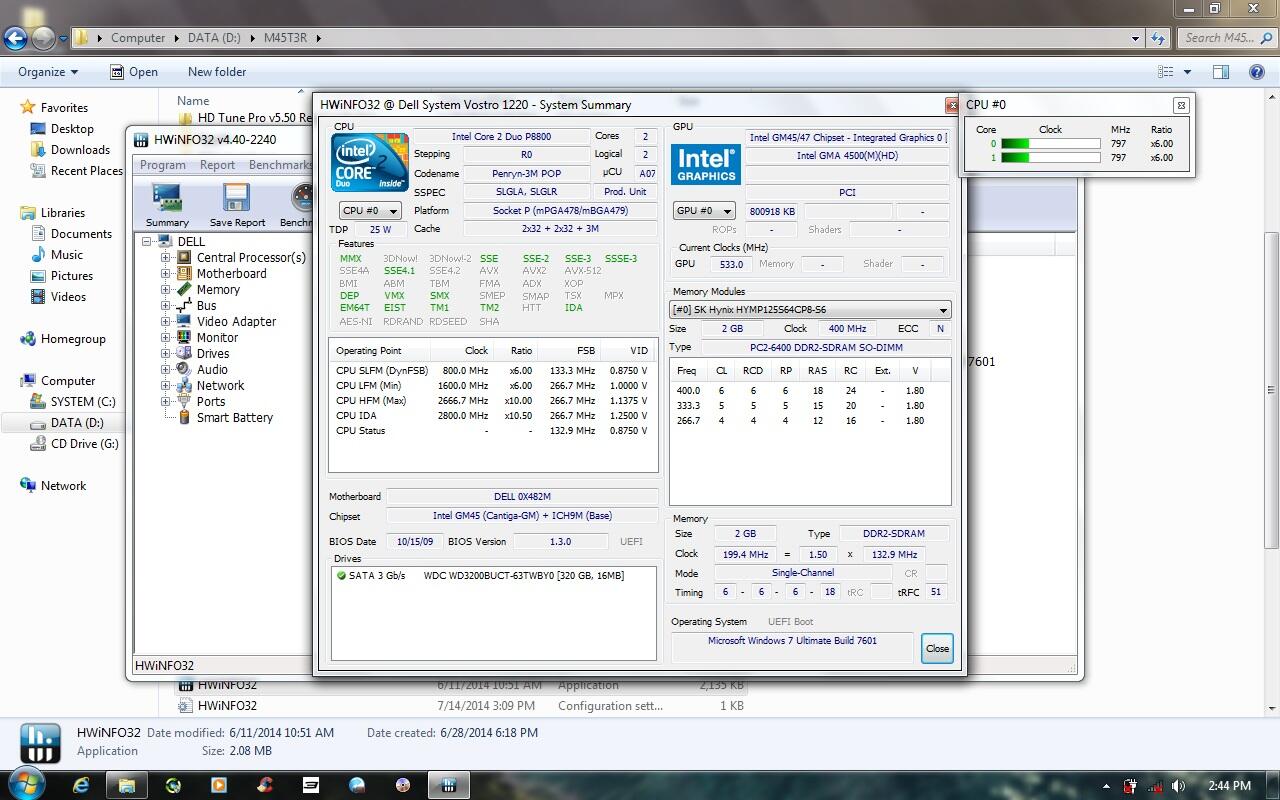Select the Motherboard tree node
Viewport: 1280px width, 800px height.
coord(231,273)
